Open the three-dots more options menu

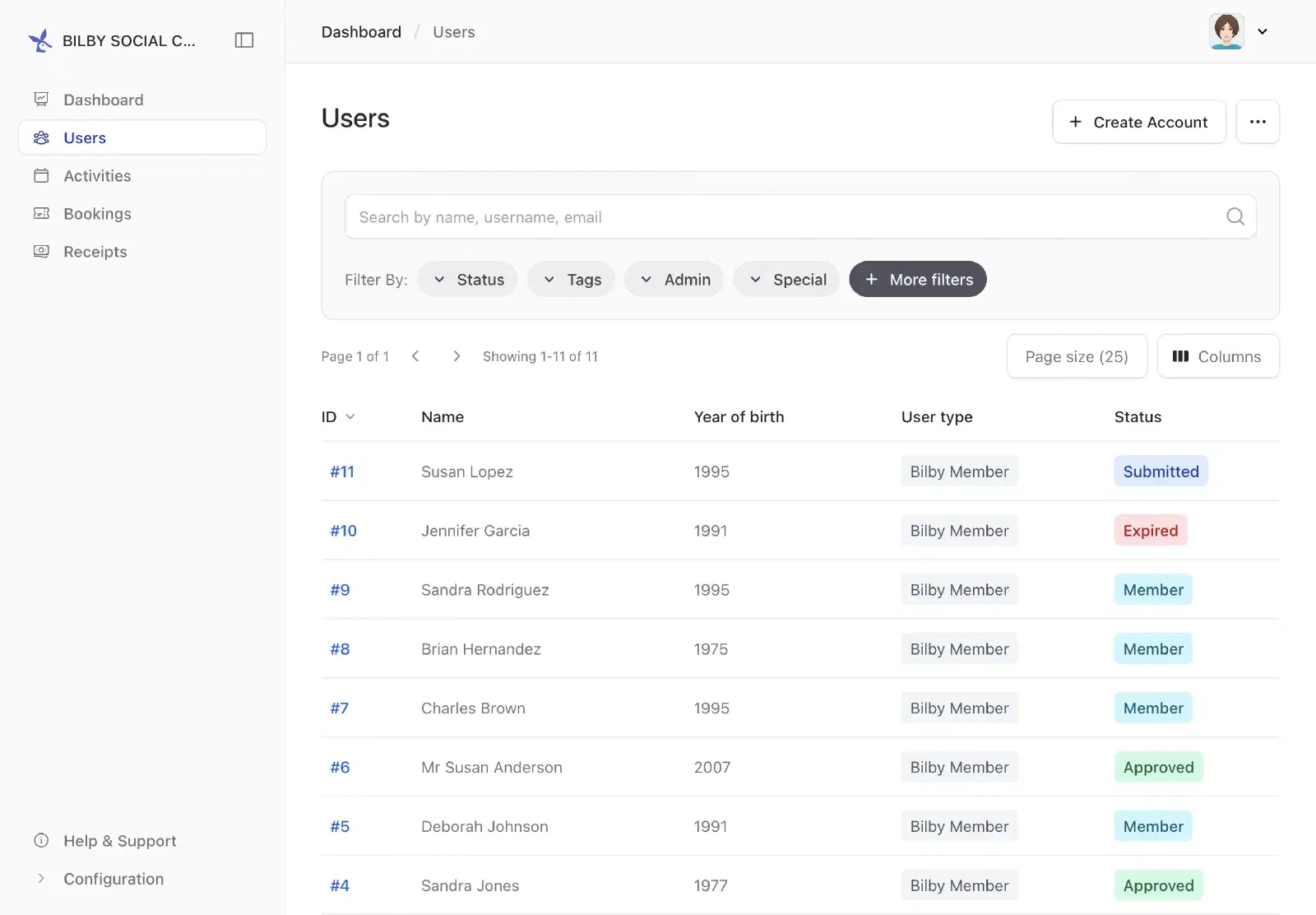(x=1258, y=122)
